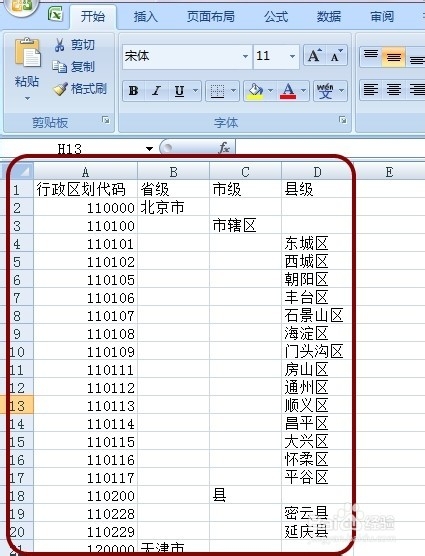Select column A header

point(85,172)
